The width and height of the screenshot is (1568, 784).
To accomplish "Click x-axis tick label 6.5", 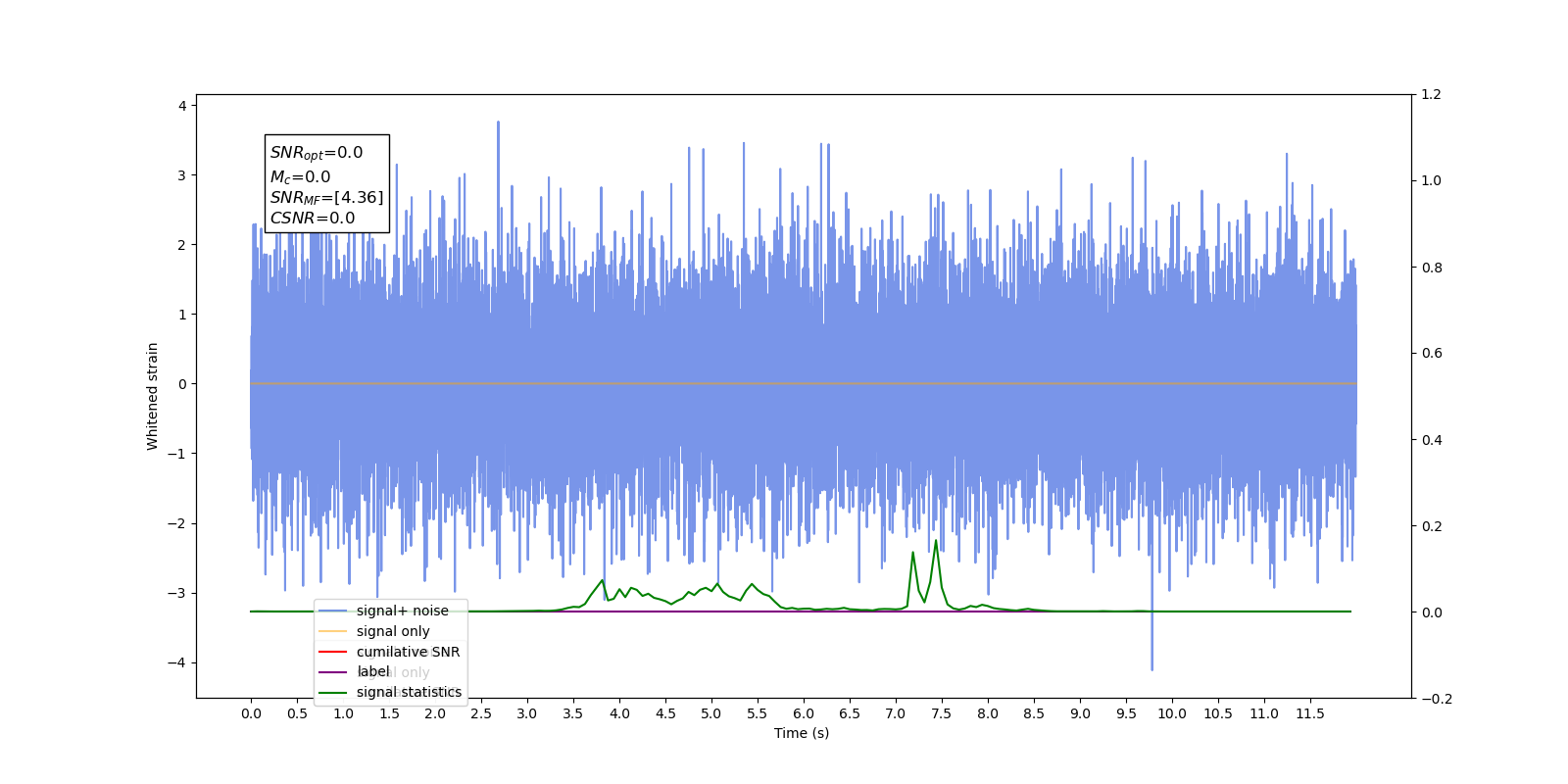I will (x=850, y=713).
